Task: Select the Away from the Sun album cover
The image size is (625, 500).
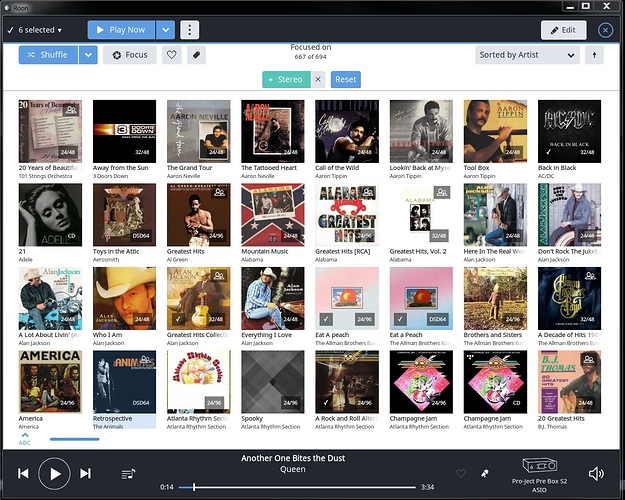Action: [x=124, y=131]
